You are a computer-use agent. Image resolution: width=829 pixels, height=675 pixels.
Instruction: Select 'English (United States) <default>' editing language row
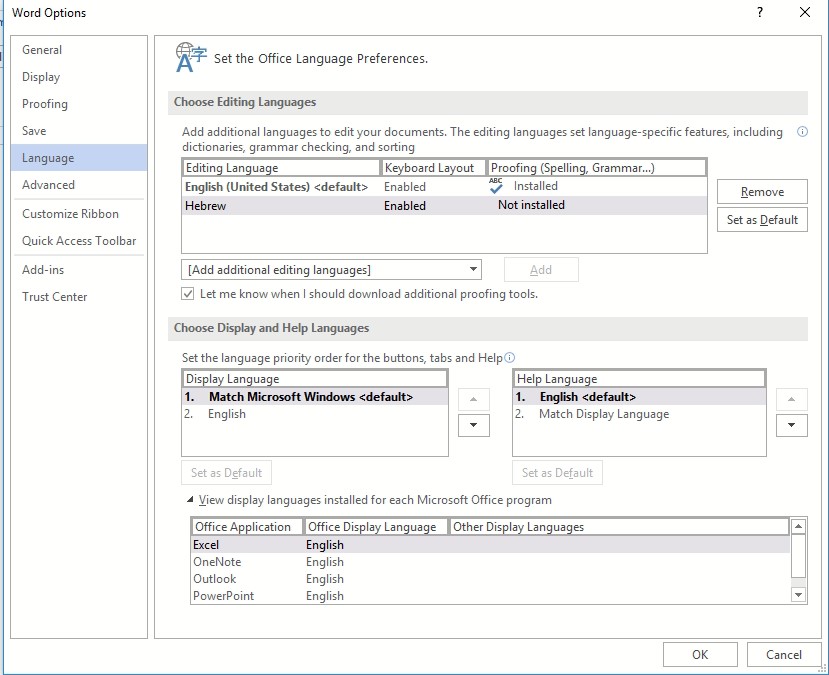444,187
